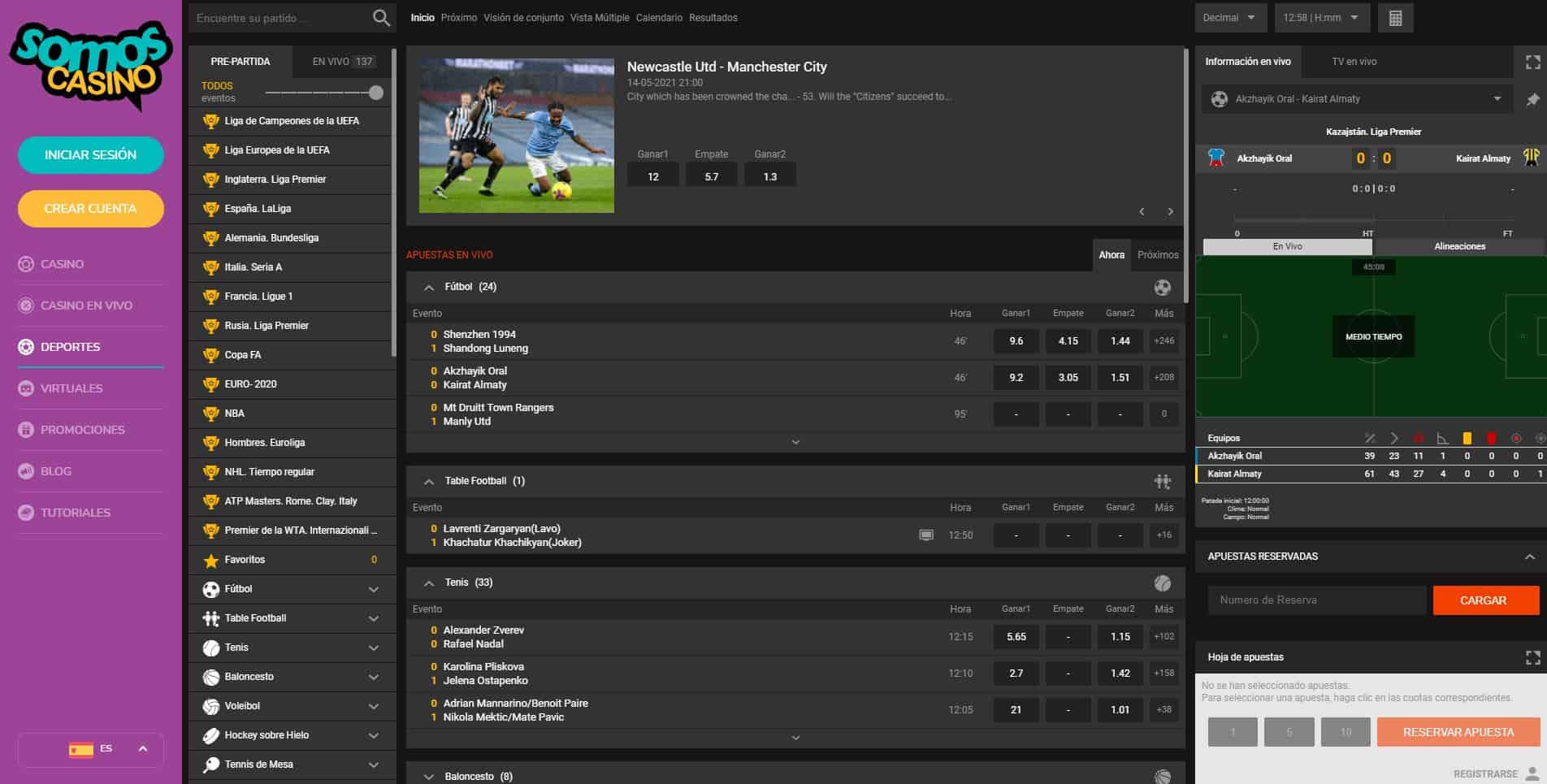Switch to PRE-PARTIDA mode
This screenshot has height=784, width=1547.
[240, 62]
